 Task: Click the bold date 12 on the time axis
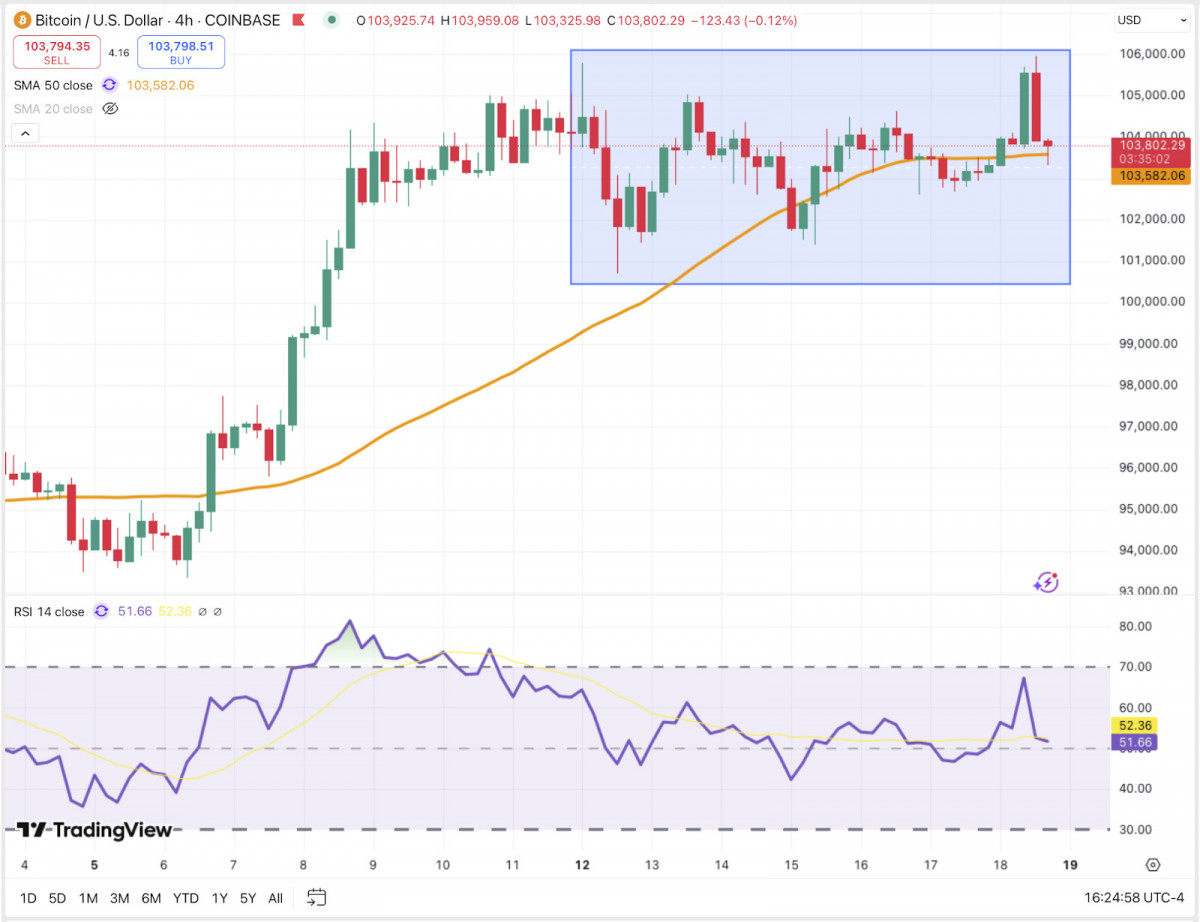pyautogui.click(x=582, y=865)
